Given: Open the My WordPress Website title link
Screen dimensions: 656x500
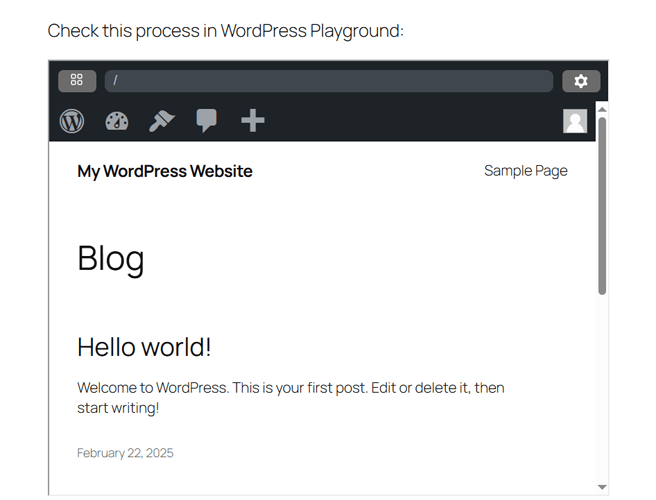Looking at the screenshot, I should (165, 171).
